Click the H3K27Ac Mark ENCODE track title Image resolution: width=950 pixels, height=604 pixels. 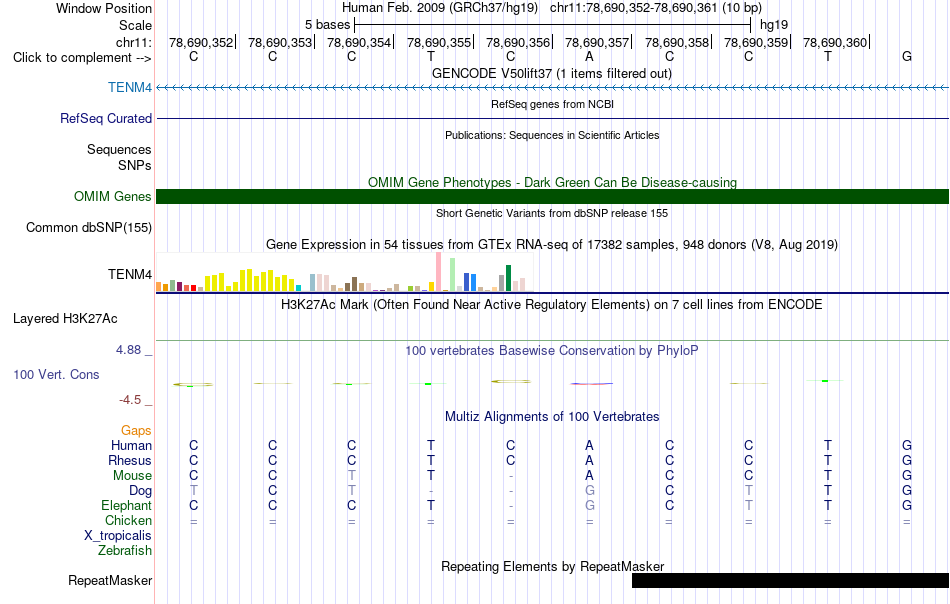[552, 304]
